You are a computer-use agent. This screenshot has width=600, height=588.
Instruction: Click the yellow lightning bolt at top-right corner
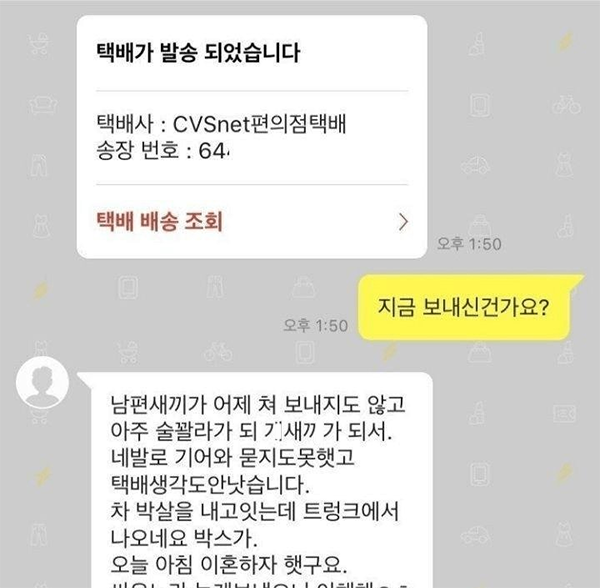click(565, 42)
